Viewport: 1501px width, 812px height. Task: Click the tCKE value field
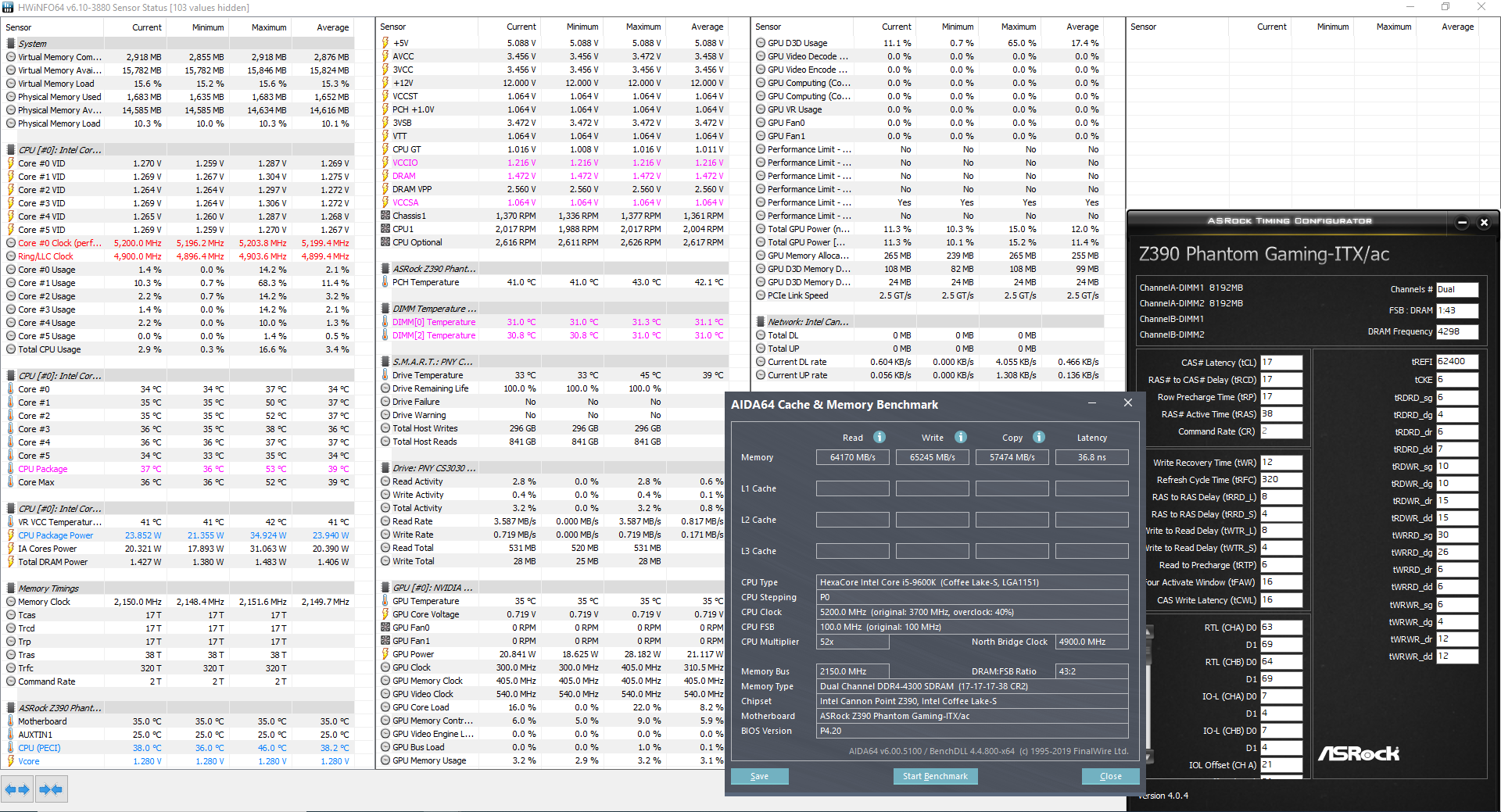click(1457, 380)
